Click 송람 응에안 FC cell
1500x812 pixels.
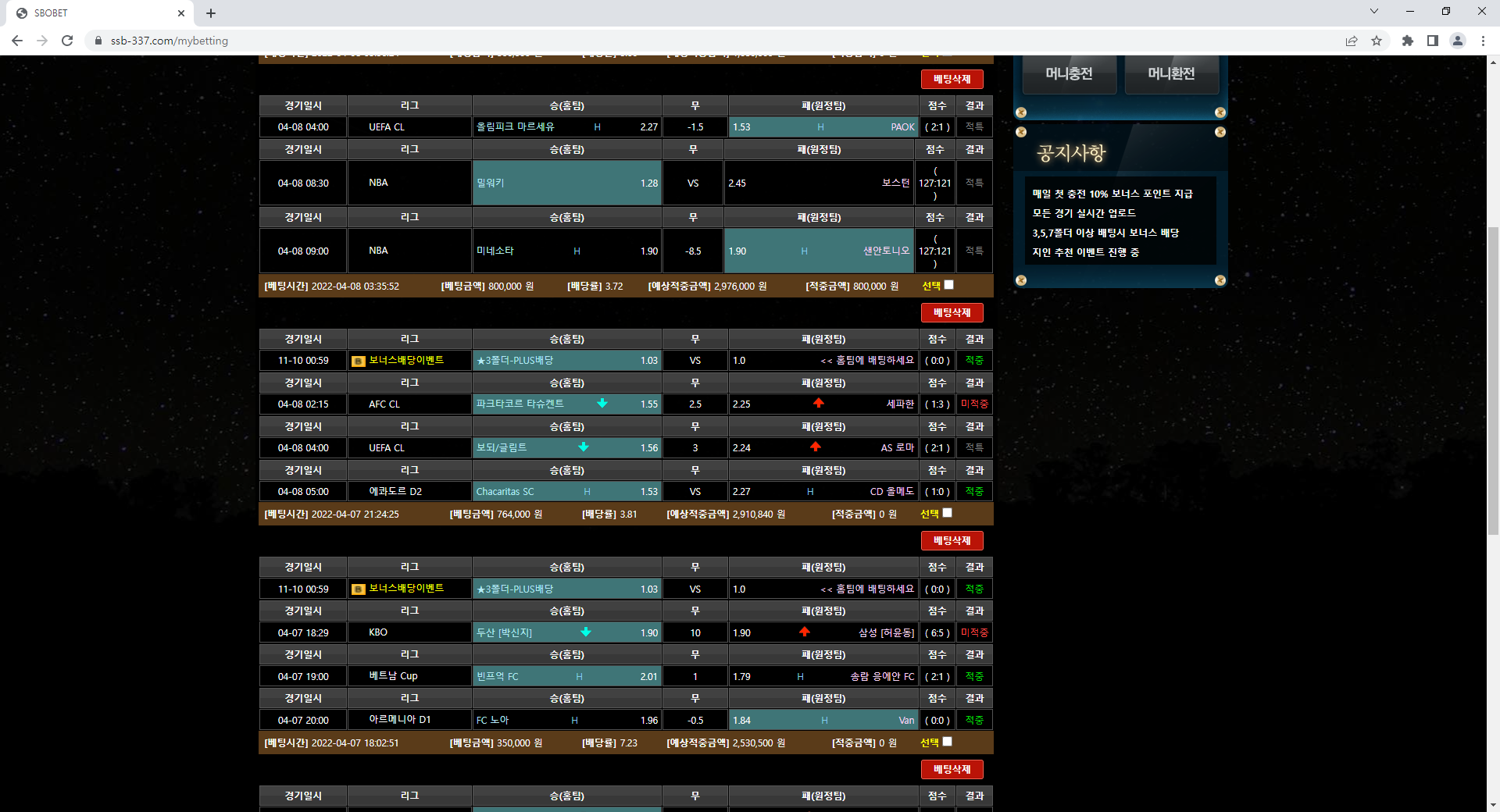click(823, 676)
